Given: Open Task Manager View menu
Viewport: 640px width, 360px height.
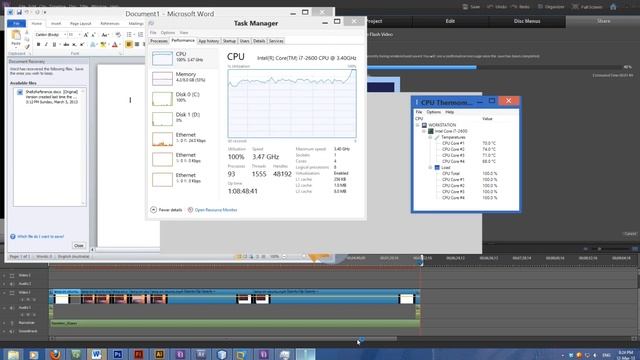Looking at the screenshot, I should [x=184, y=33].
